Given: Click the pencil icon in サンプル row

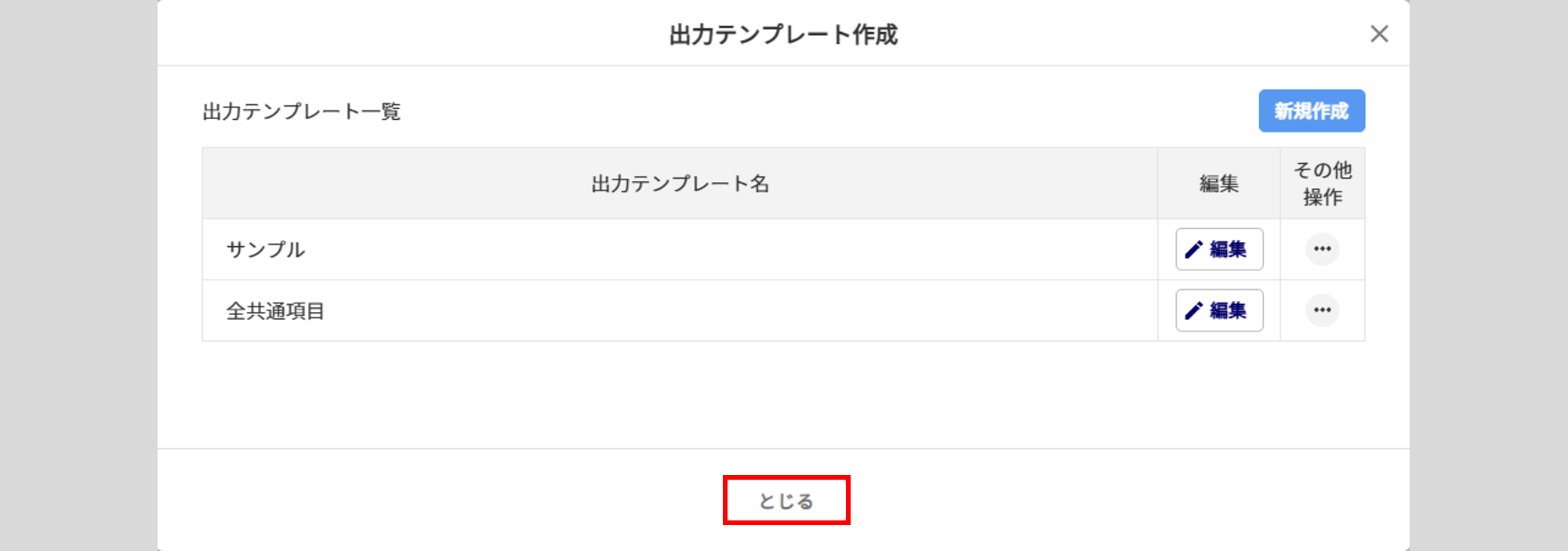Looking at the screenshot, I should 1194,249.
